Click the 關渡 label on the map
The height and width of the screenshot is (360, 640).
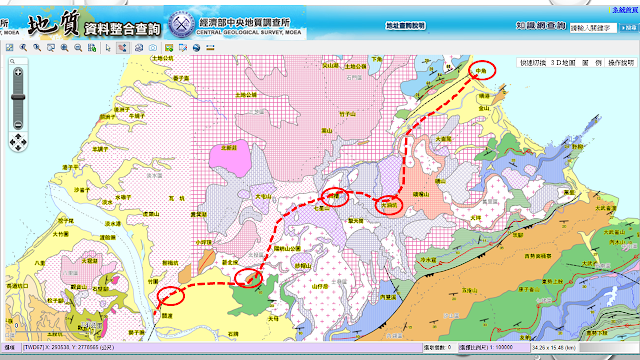[167, 316]
